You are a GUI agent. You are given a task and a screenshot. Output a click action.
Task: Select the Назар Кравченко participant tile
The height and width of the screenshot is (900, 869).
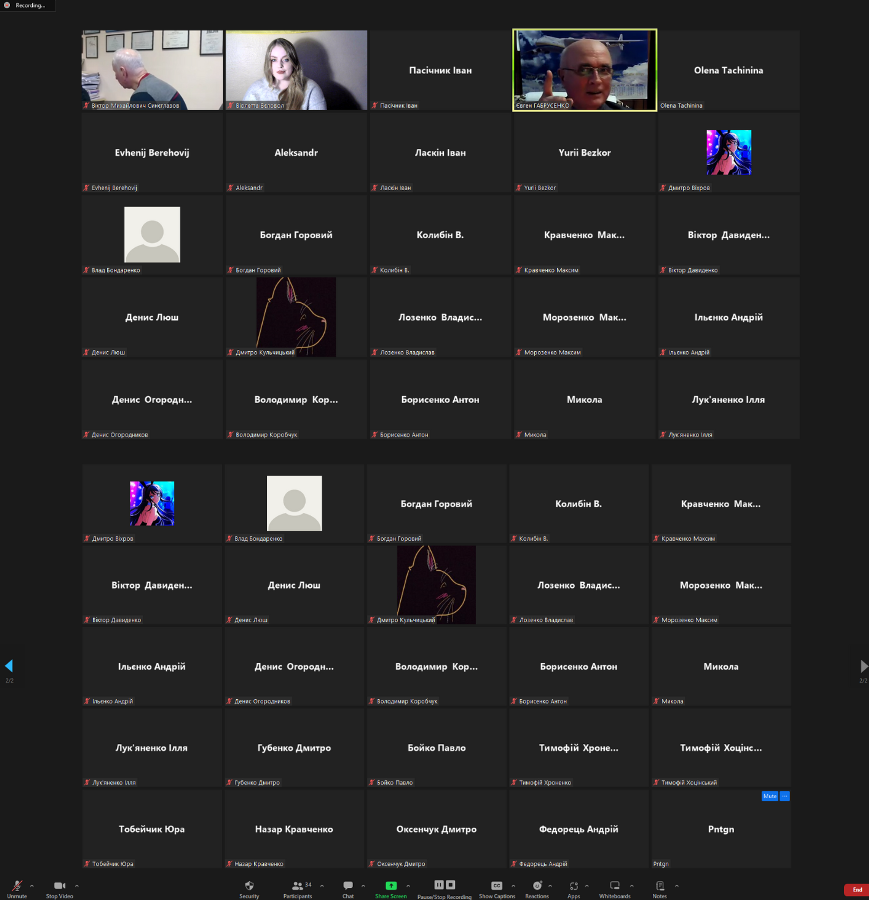point(294,829)
